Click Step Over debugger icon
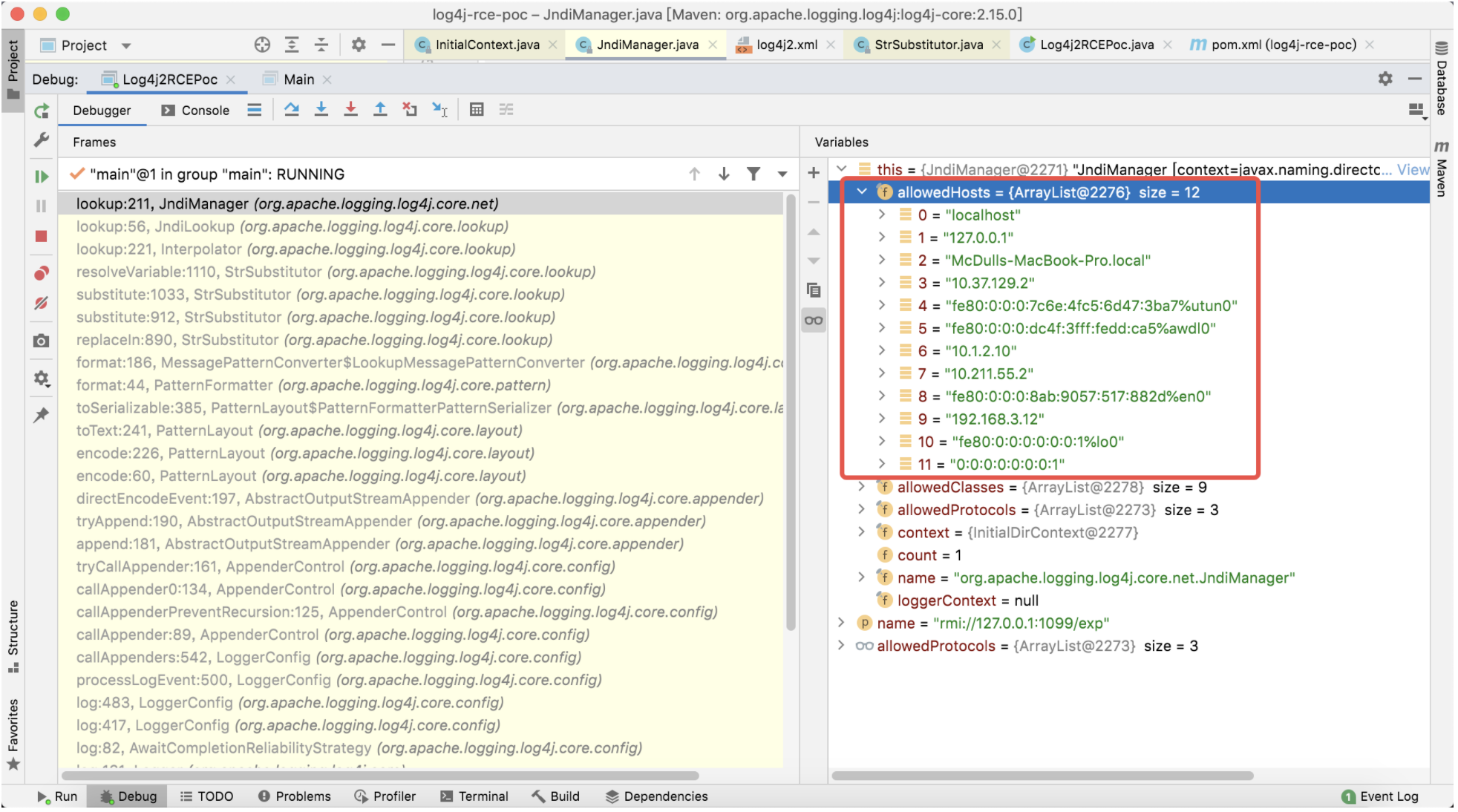This screenshot has height=812, width=1458. 292,110
